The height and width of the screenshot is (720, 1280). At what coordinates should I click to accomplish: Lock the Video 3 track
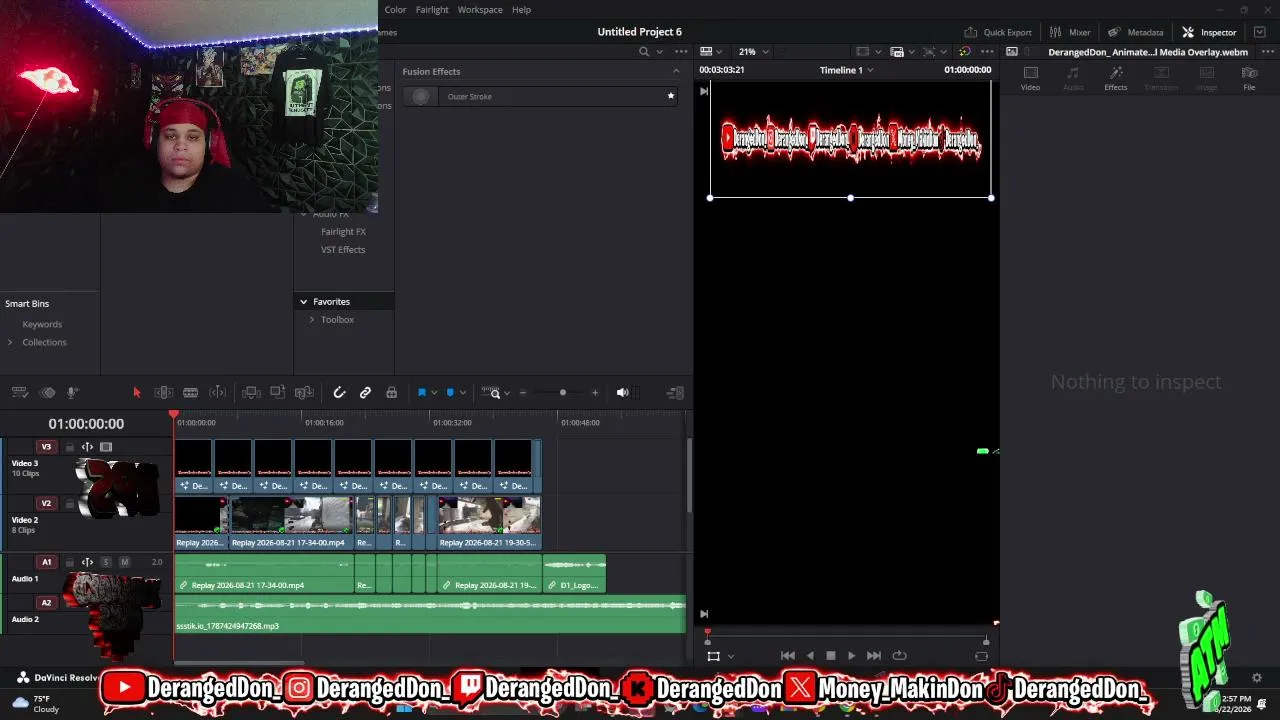[69, 447]
